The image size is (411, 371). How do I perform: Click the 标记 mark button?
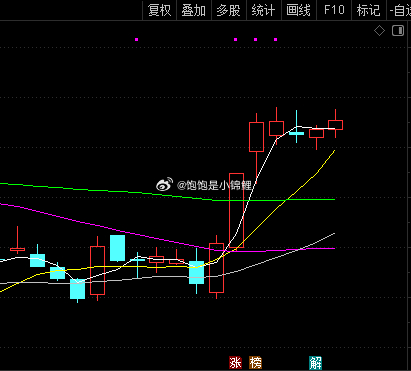369,10
